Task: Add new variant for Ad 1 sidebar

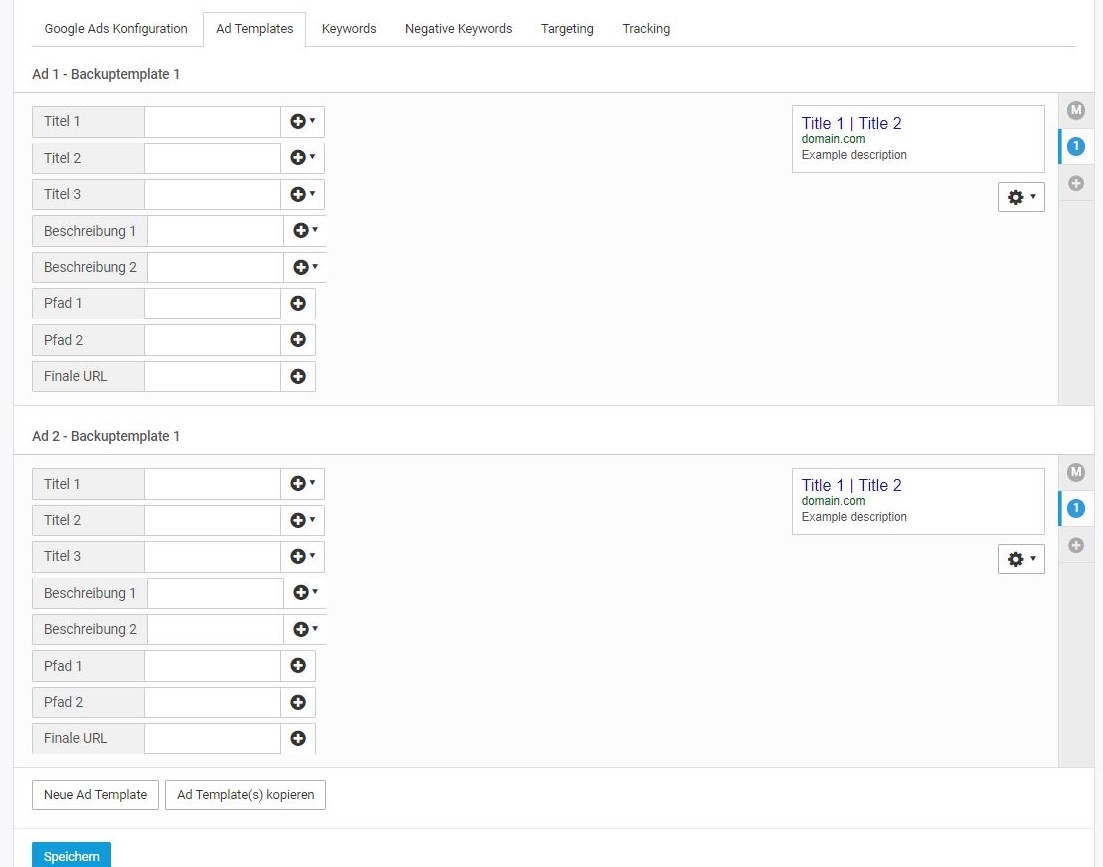Action: tap(1076, 184)
